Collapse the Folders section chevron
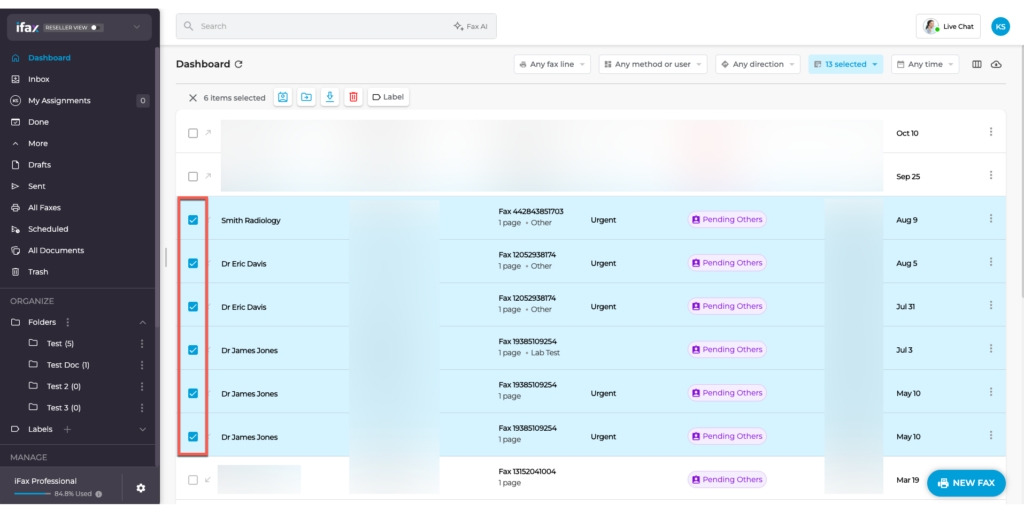 (x=142, y=322)
